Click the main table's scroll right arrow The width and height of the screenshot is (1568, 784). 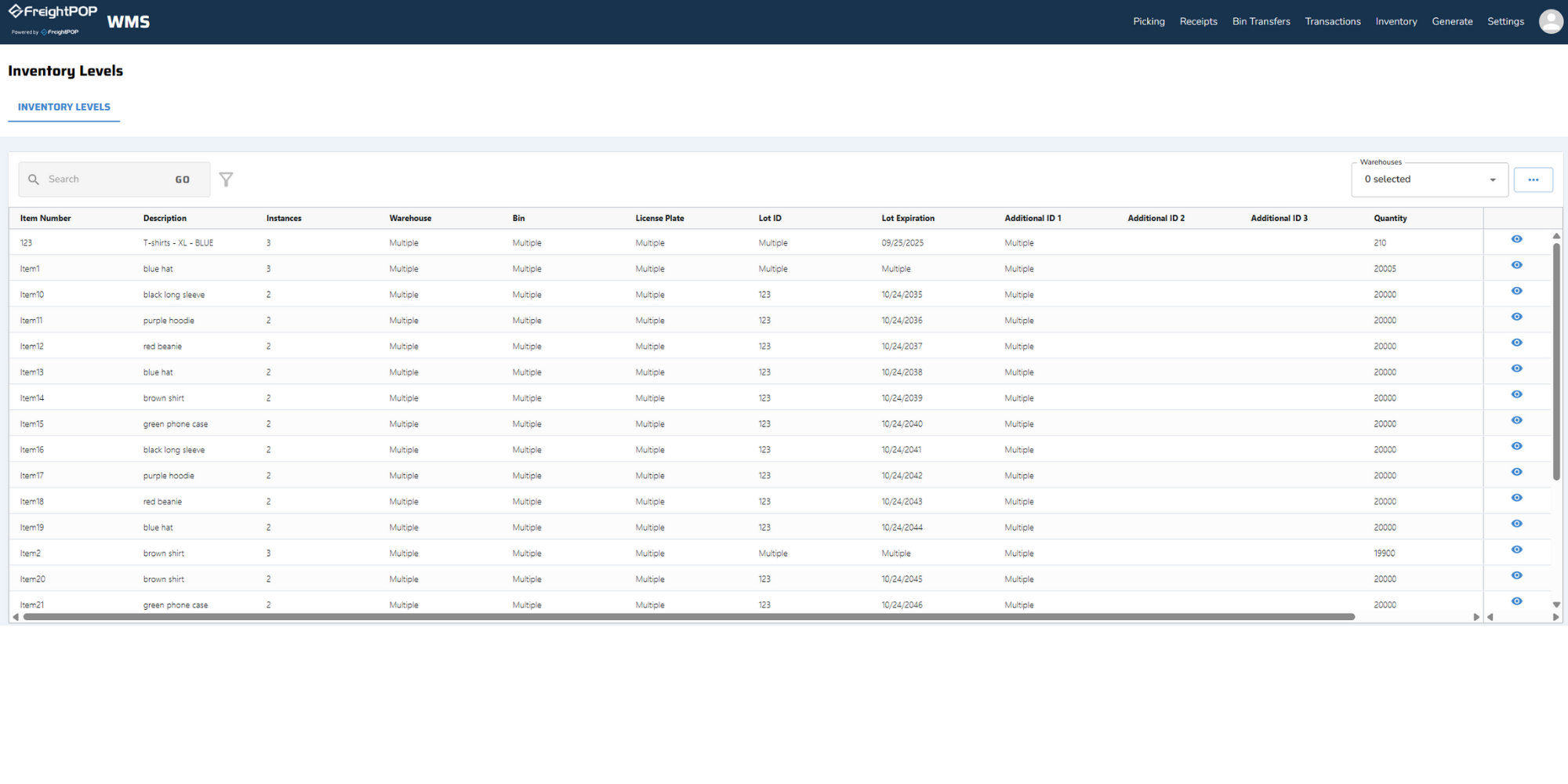click(1476, 617)
